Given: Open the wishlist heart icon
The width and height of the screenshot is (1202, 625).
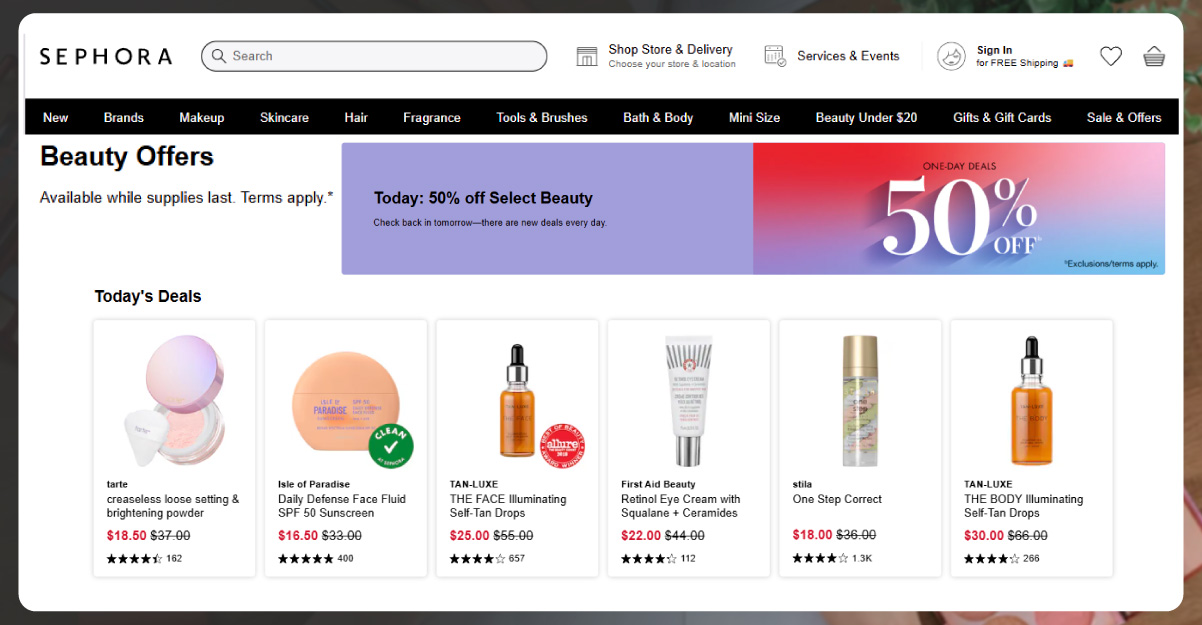Looking at the screenshot, I should 1110,56.
